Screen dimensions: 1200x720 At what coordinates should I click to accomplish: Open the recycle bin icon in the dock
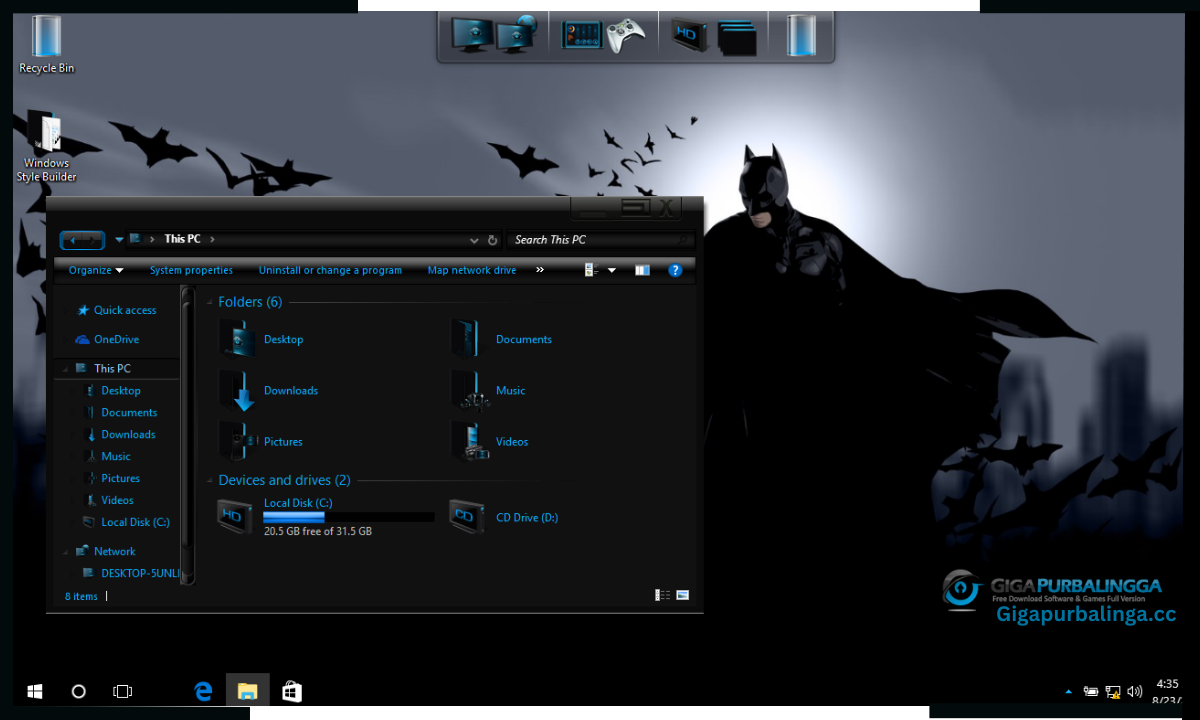(801, 35)
